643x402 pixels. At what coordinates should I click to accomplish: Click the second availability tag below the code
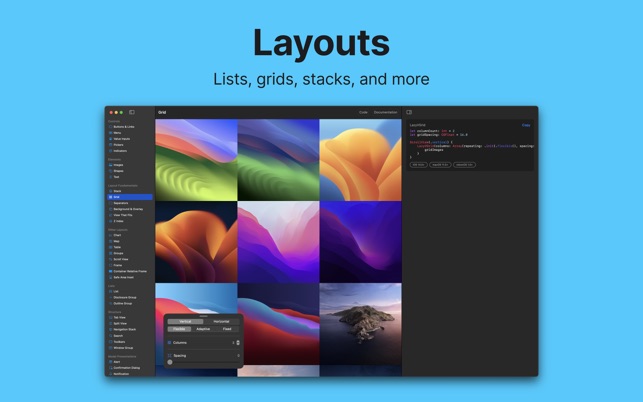[x=440, y=164]
